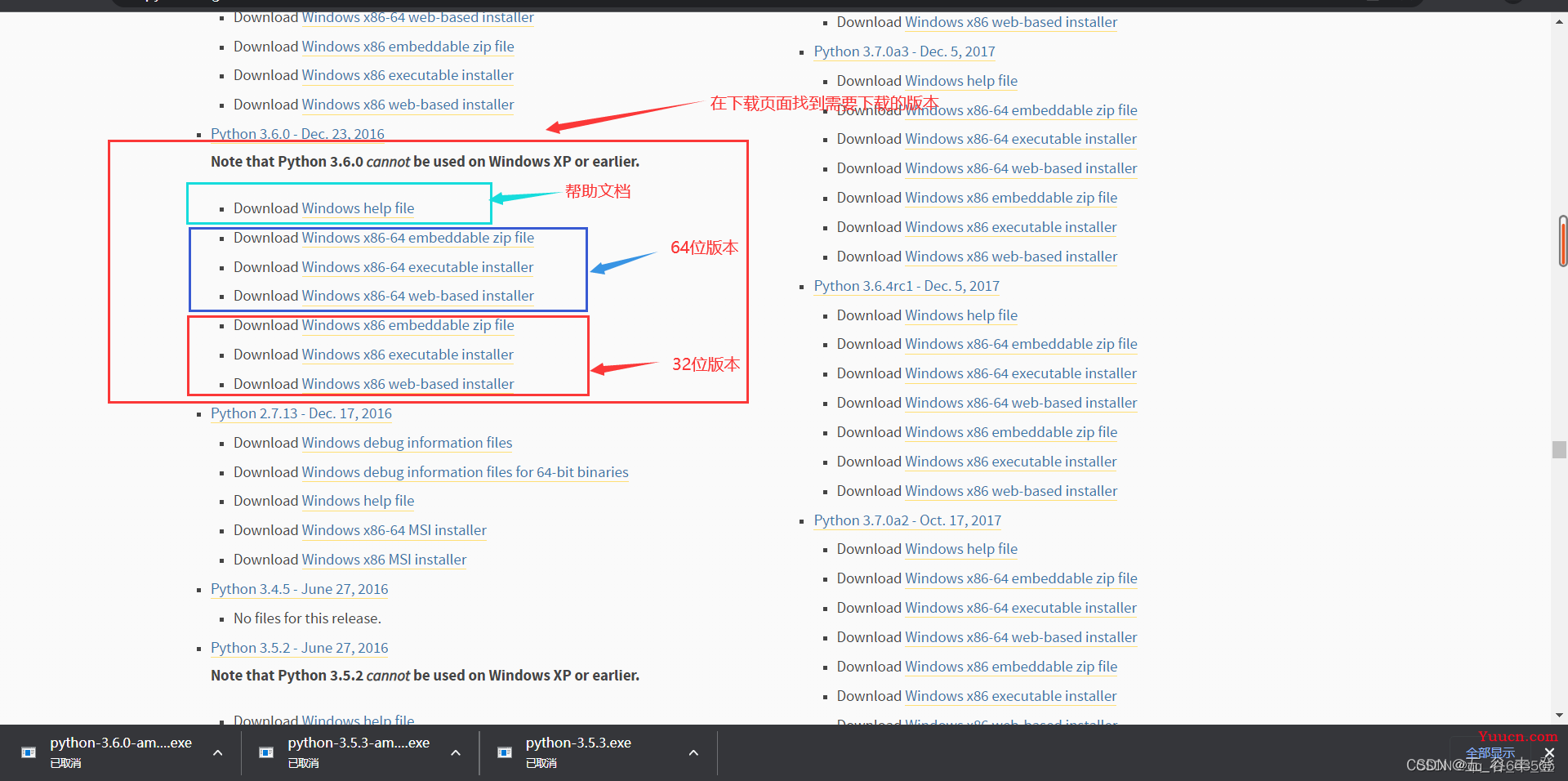Screen dimensions: 1568x781
Task: Click Windows x86 web-based installer under Python 3.6.0
Action: pos(408,384)
